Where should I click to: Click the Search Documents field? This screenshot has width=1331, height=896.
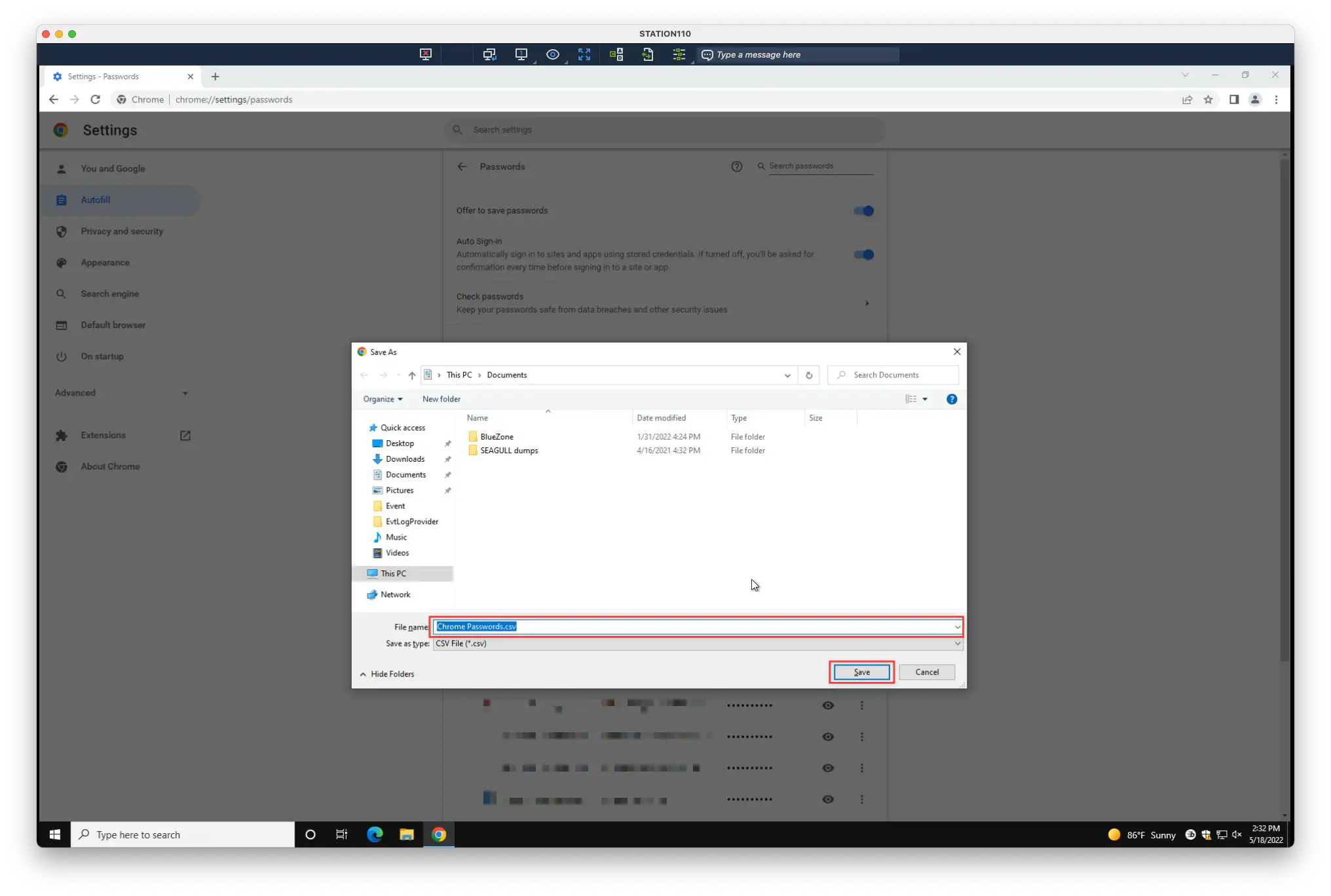pyautogui.click(x=894, y=375)
